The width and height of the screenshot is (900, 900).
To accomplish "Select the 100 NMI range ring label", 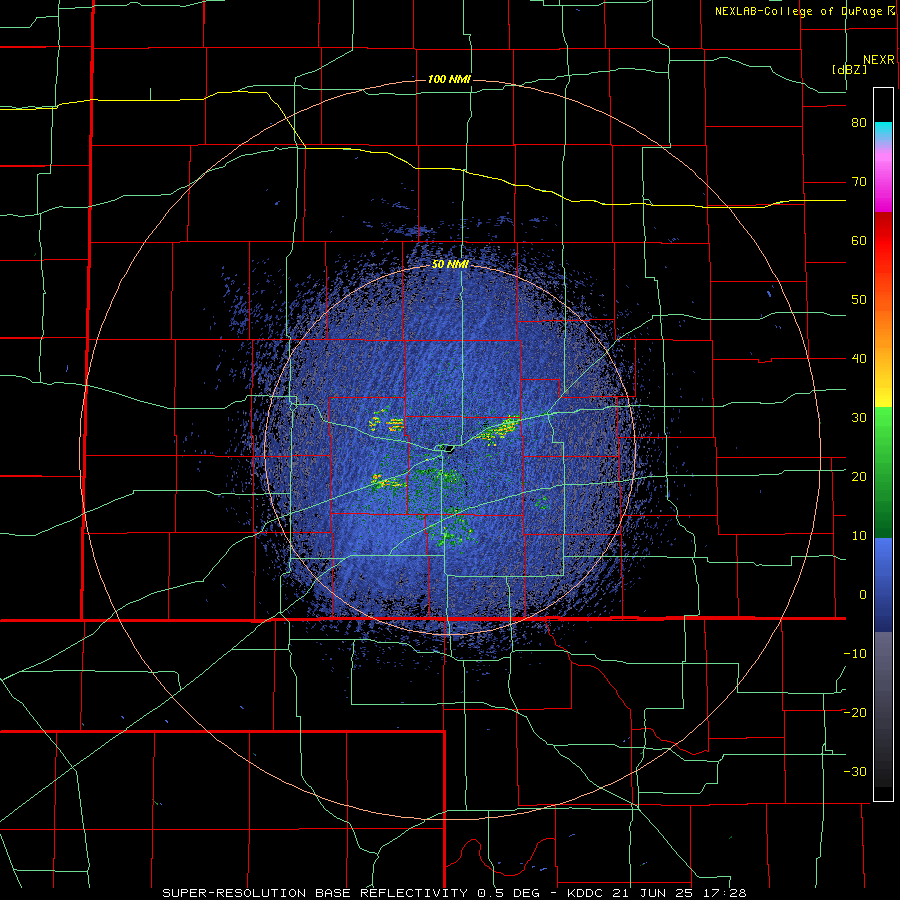I will [x=449, y=79].
